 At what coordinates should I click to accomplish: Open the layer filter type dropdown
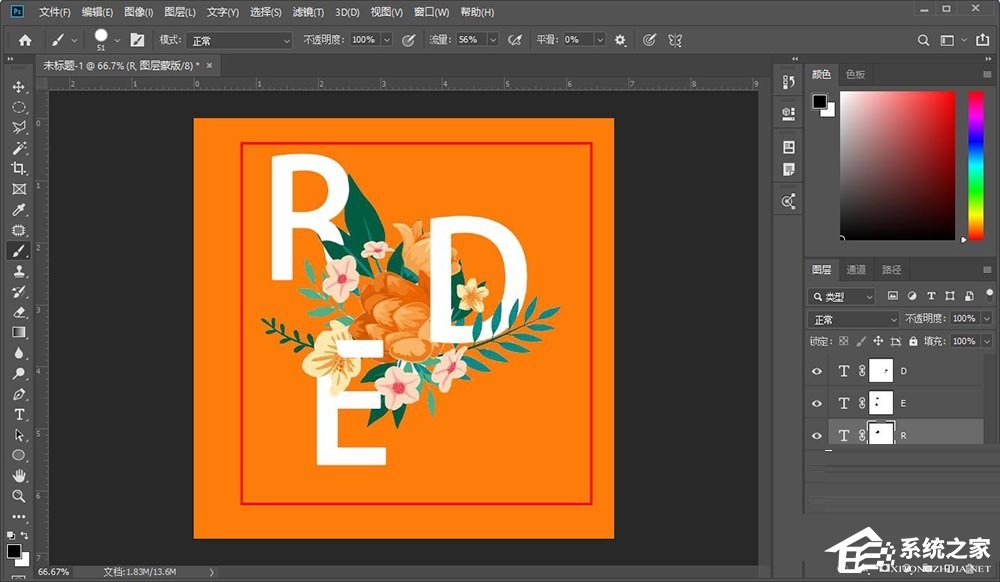[x=842, y=296]
